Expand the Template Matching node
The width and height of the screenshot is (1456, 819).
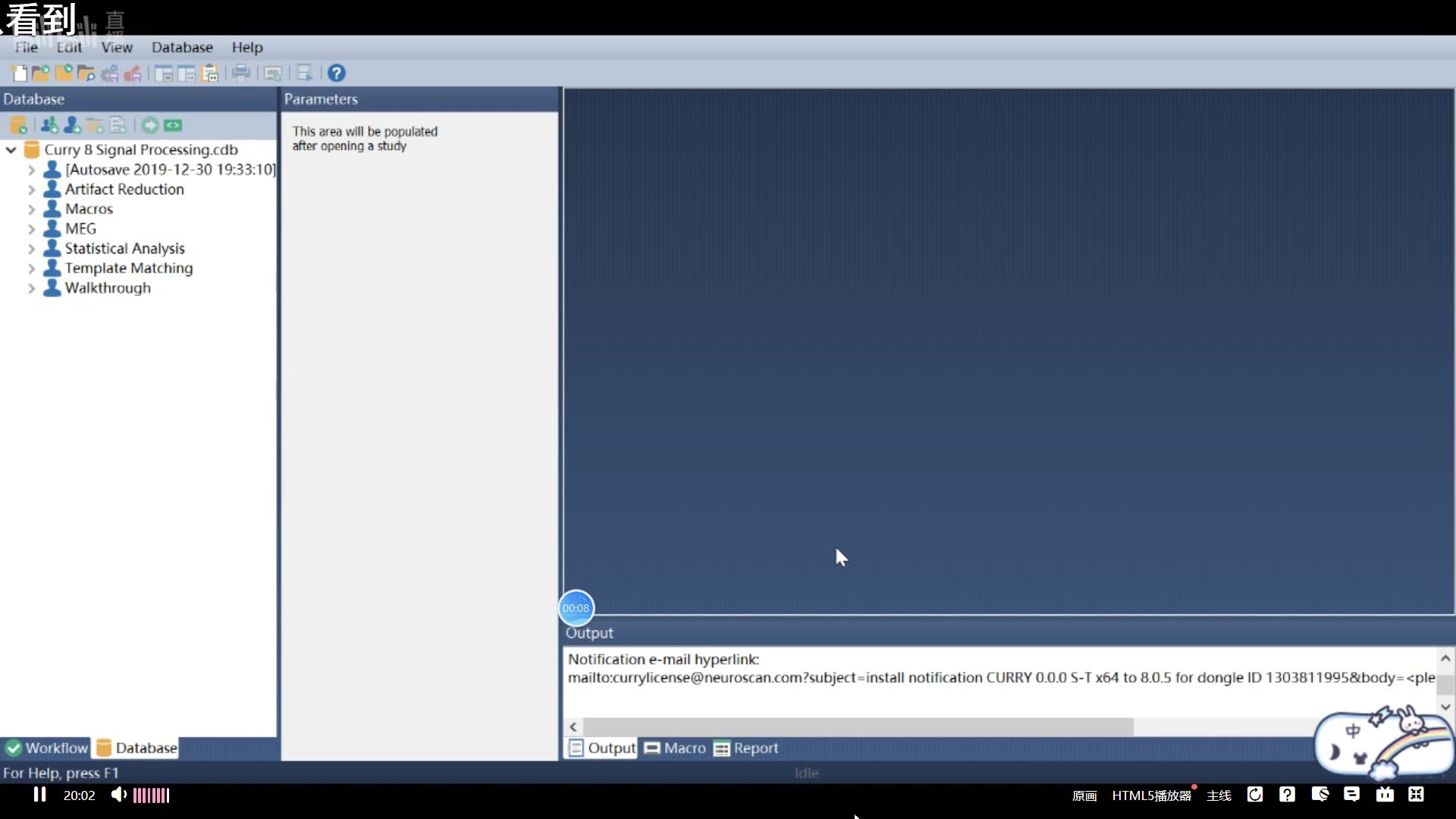pos(32,268)
